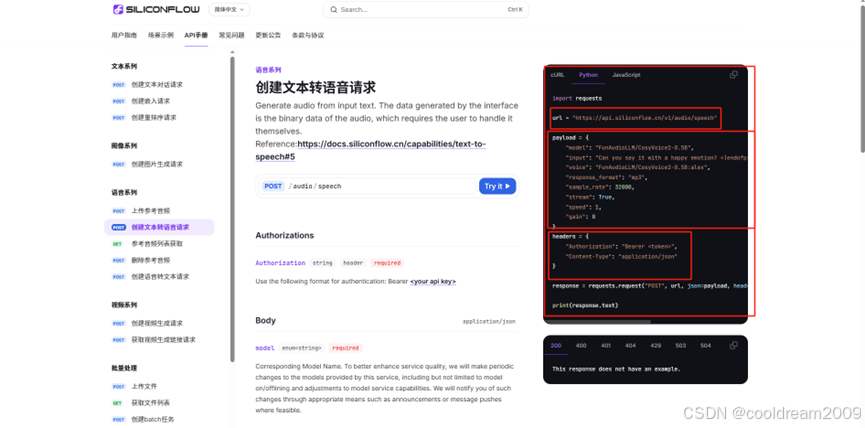The height and width of the screenshot is (428, 865).
Task: Open the docs.siliconflow.cn text-to-speech reference link
Action: (x=370, y=150)
